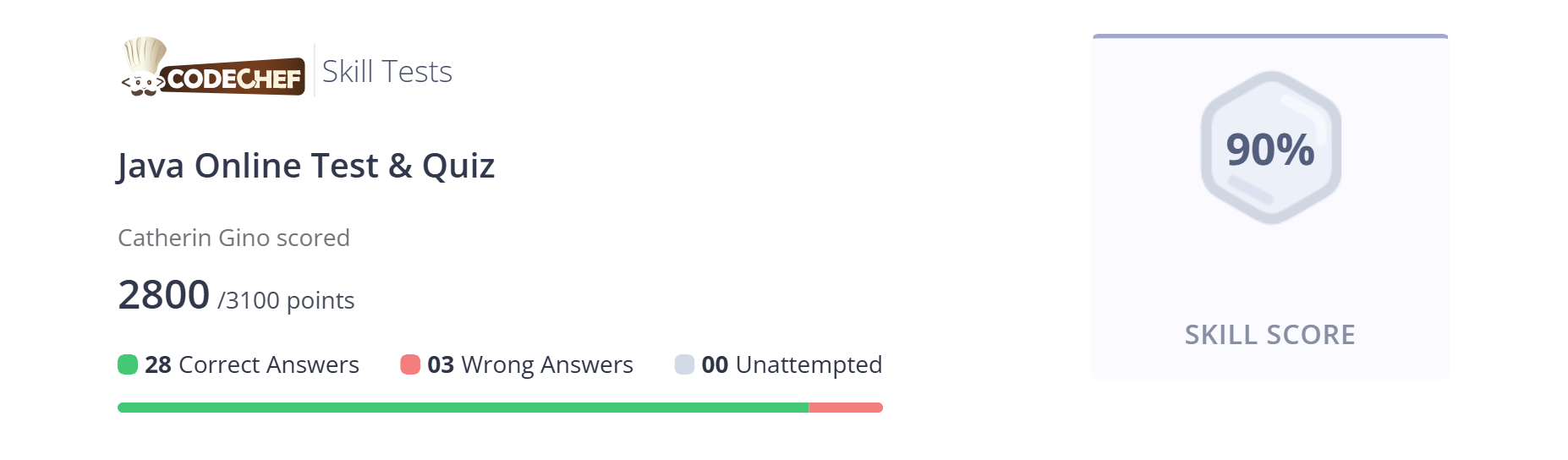Click the green Correct Answers dot
1568x460 pixels.
tap(128, 364)
